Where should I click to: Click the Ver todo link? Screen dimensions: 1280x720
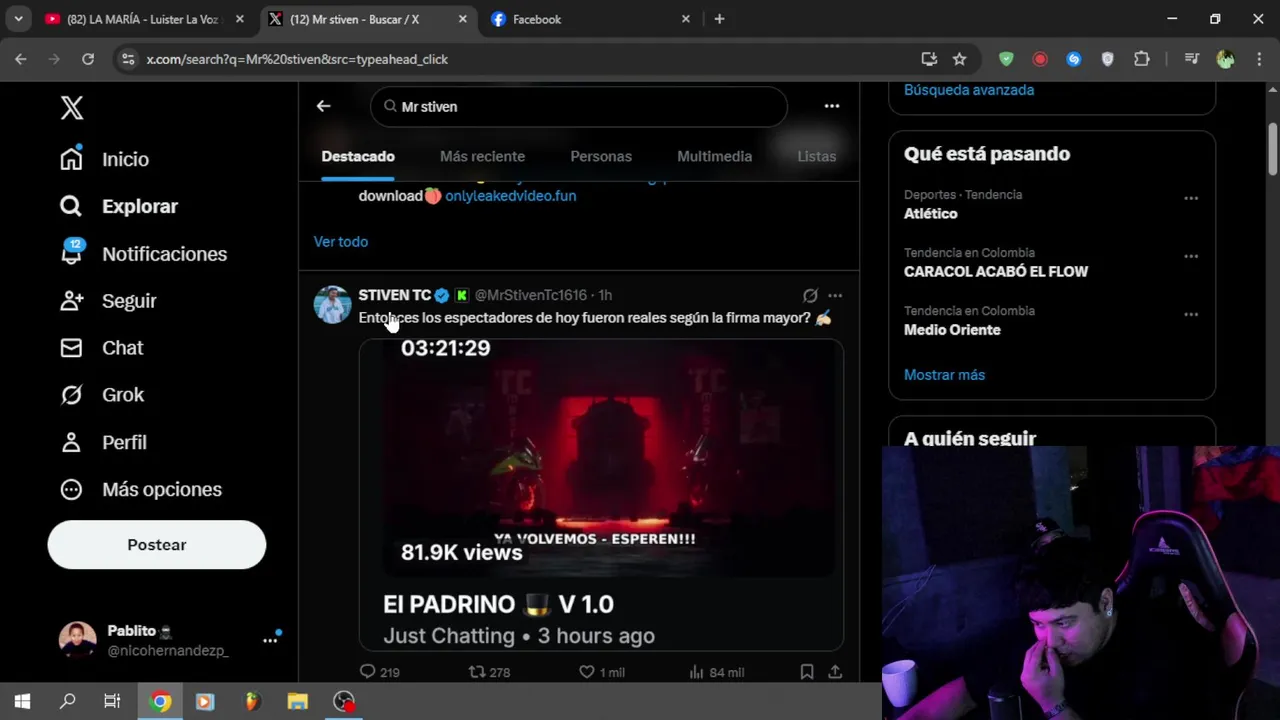click(341, 241)
